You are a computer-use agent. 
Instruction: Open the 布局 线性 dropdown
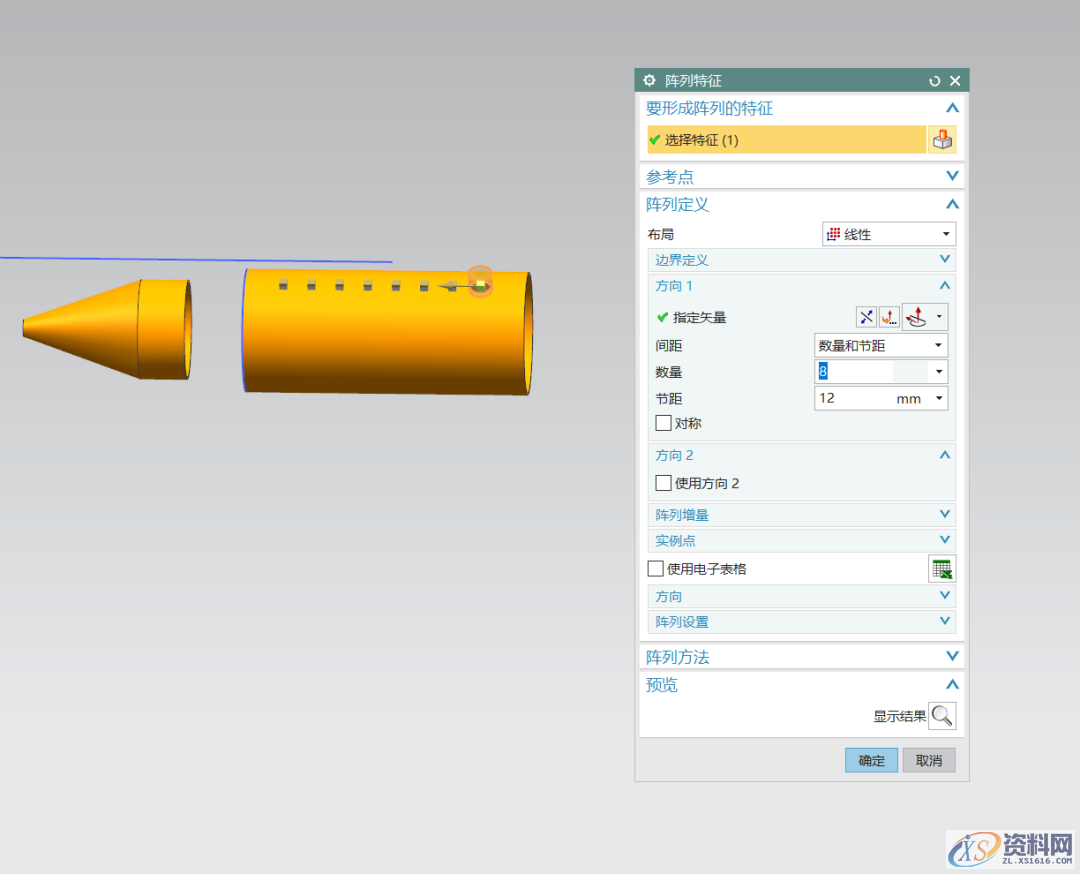pos(888,234)
